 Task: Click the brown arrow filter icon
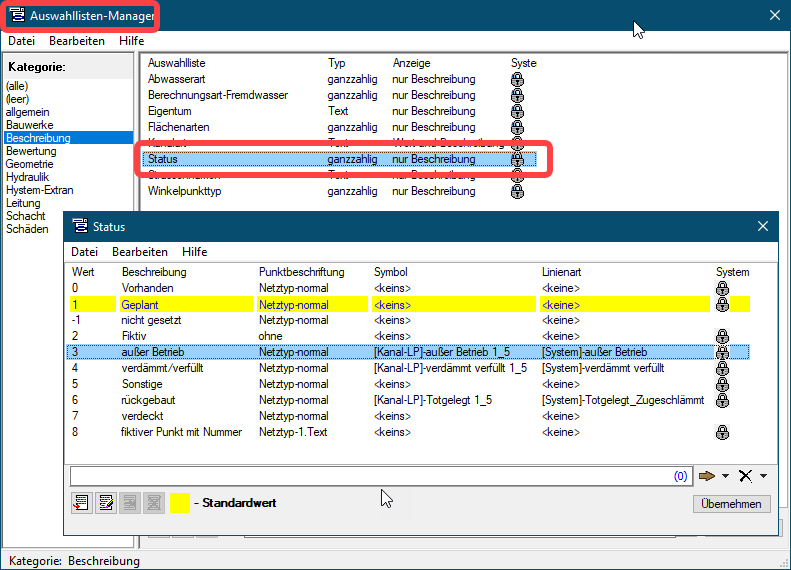tap(707, 476)
